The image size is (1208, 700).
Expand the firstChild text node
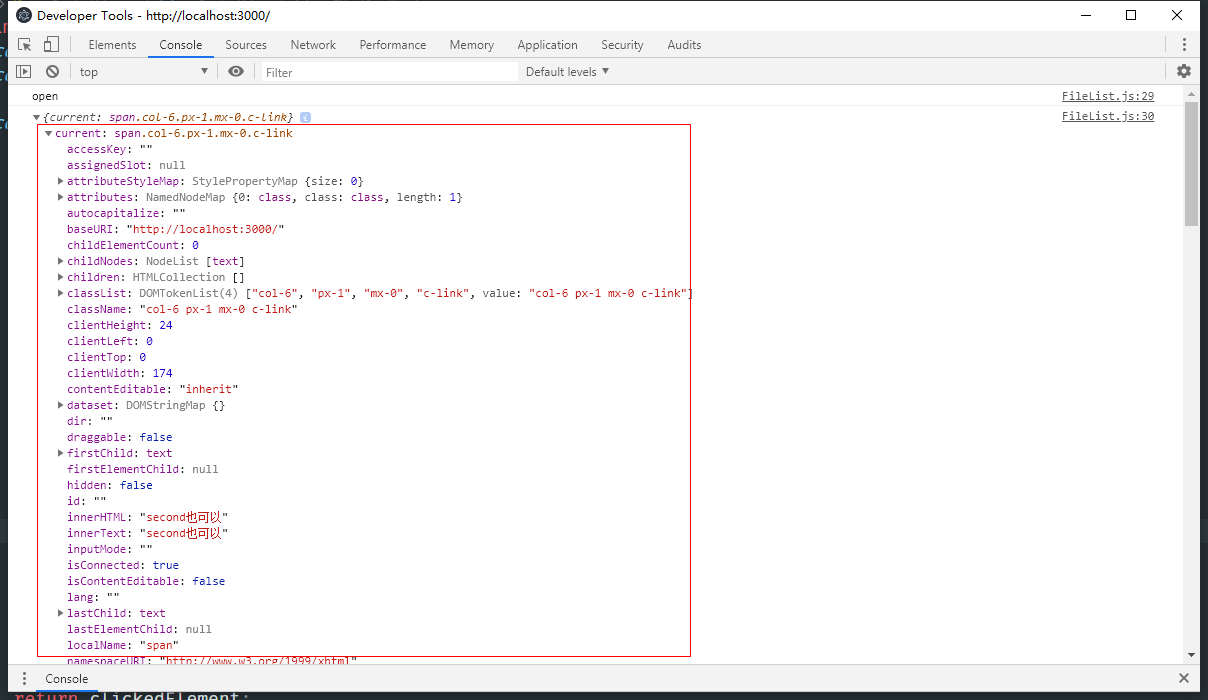point(61,453)
